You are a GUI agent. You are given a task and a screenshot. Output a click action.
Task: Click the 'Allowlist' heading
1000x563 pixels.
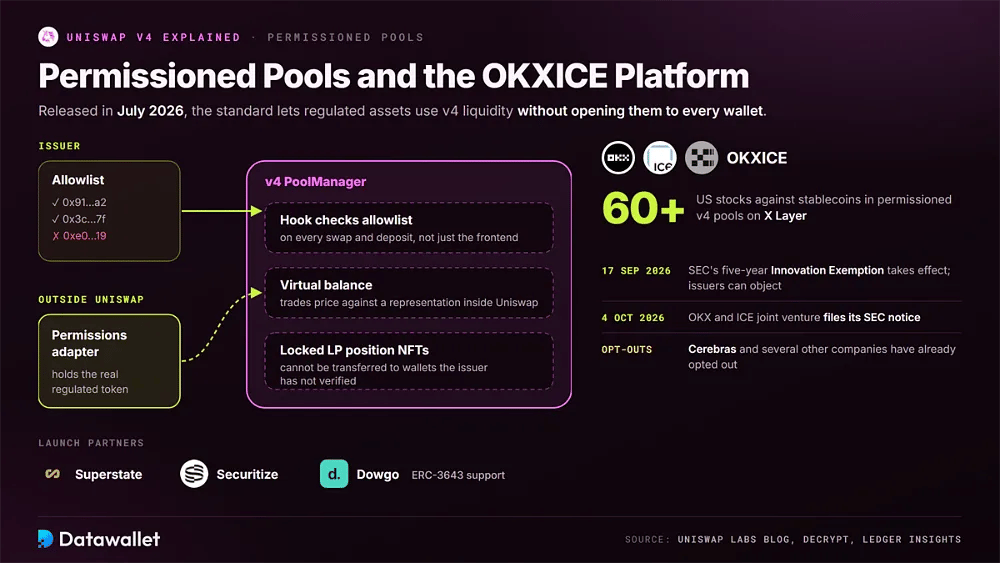click(x=78, y=180)
